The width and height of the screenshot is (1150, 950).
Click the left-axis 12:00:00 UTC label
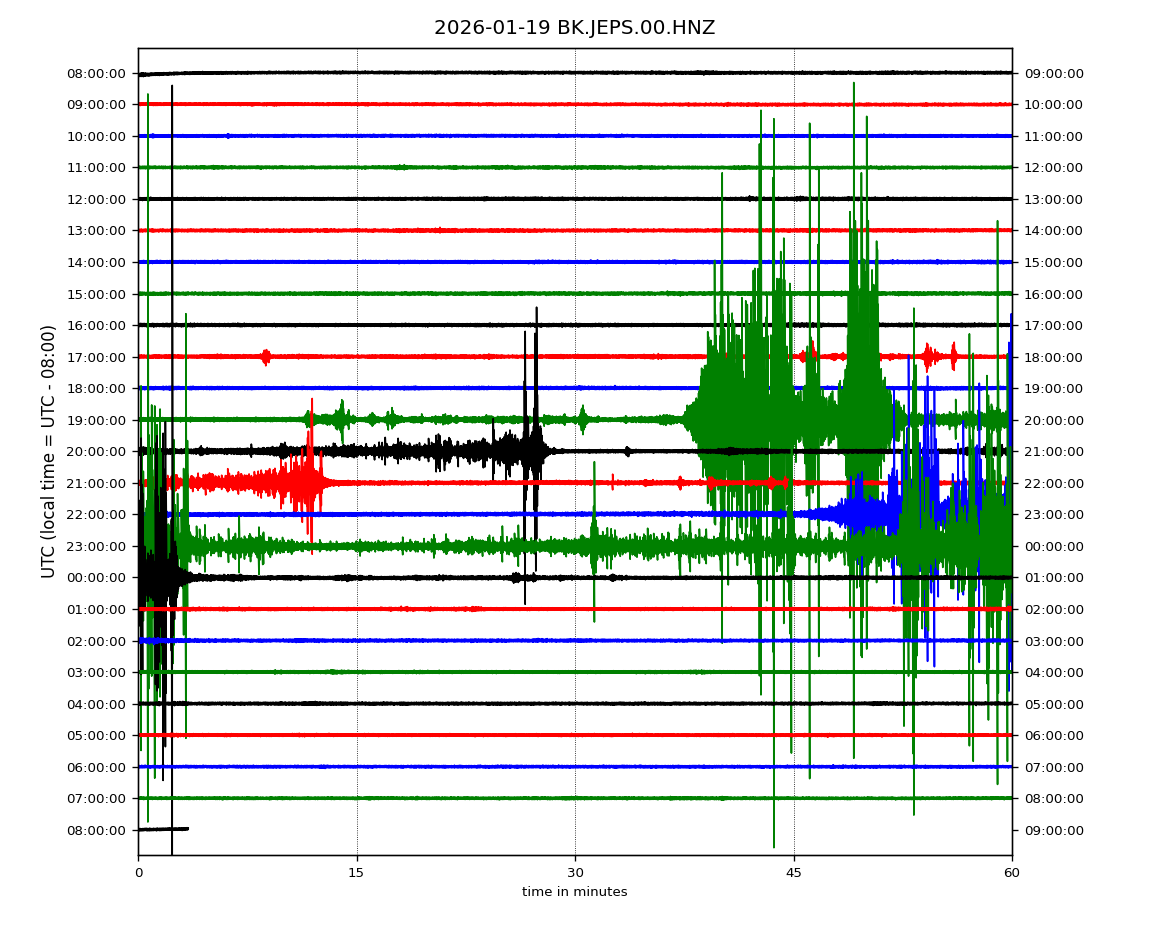[98, 199]
